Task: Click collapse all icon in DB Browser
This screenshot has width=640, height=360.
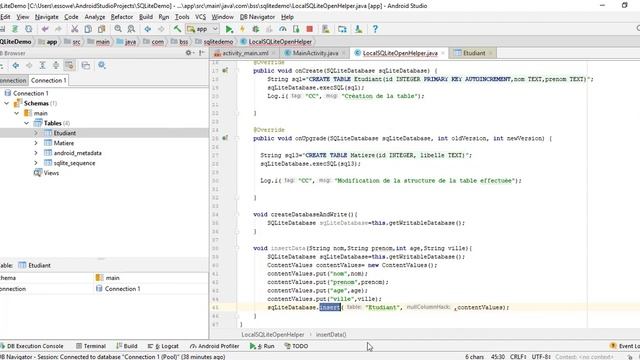Action: pyautogui.click(x=56, y=65)
